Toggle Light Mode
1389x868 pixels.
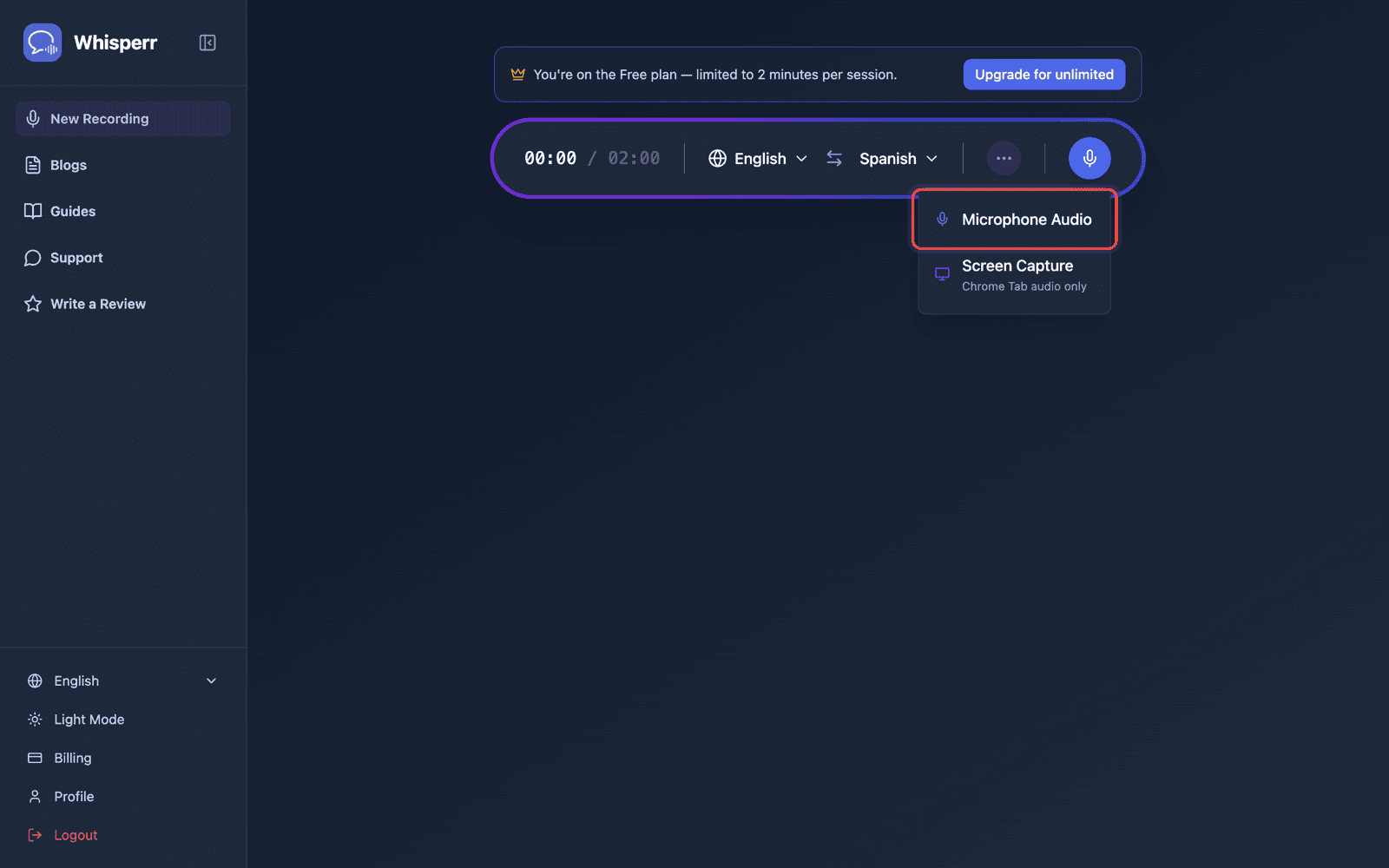pyautogui.click(x=122, y=720)
